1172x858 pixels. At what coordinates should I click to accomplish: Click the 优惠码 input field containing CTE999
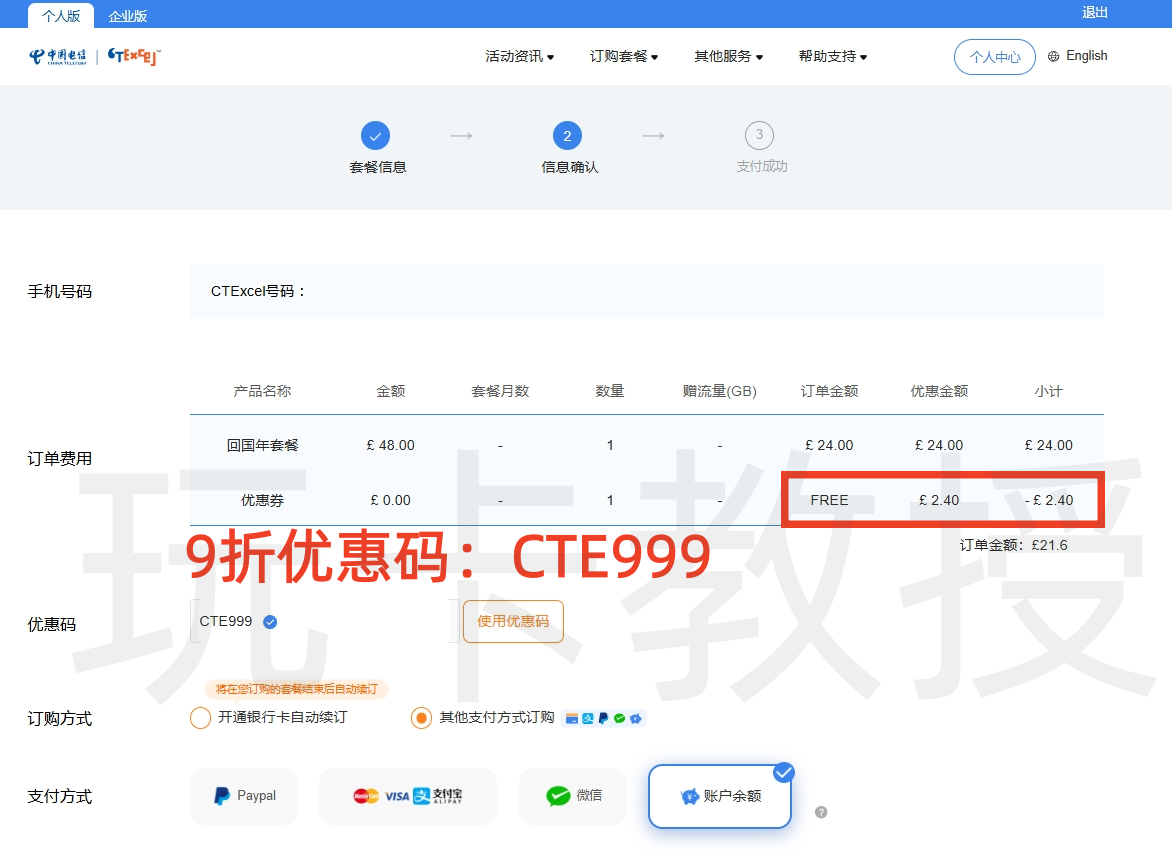325,621
